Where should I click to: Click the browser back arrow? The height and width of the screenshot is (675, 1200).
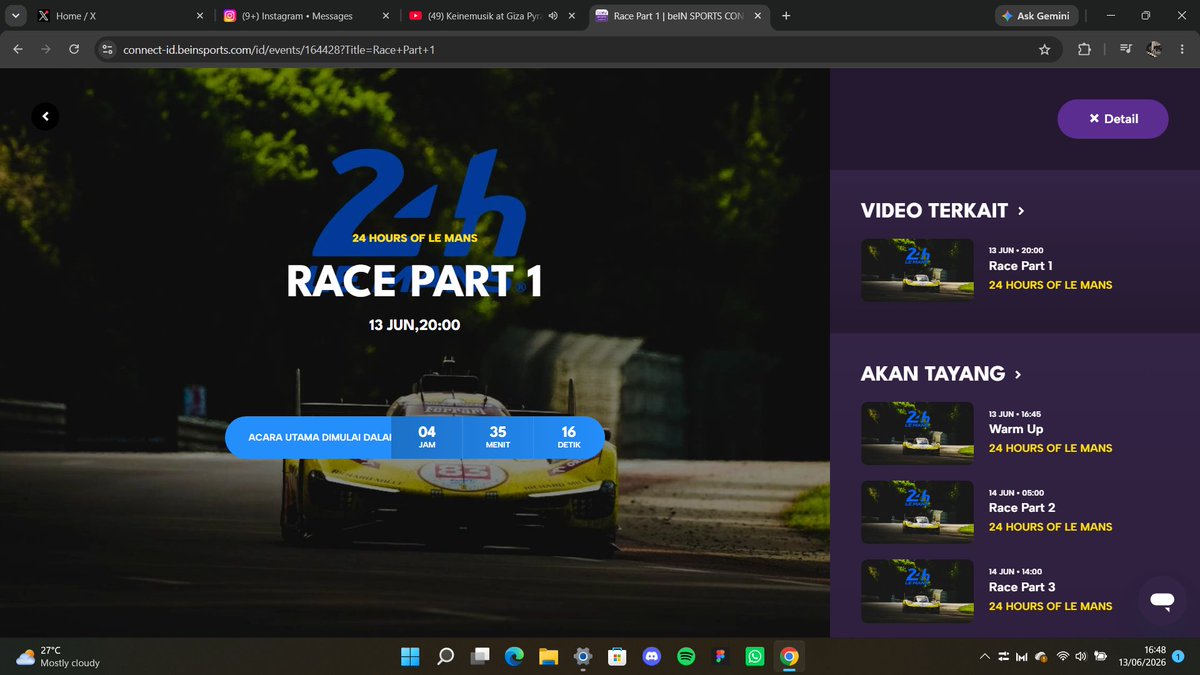click(x=18, y=49)
